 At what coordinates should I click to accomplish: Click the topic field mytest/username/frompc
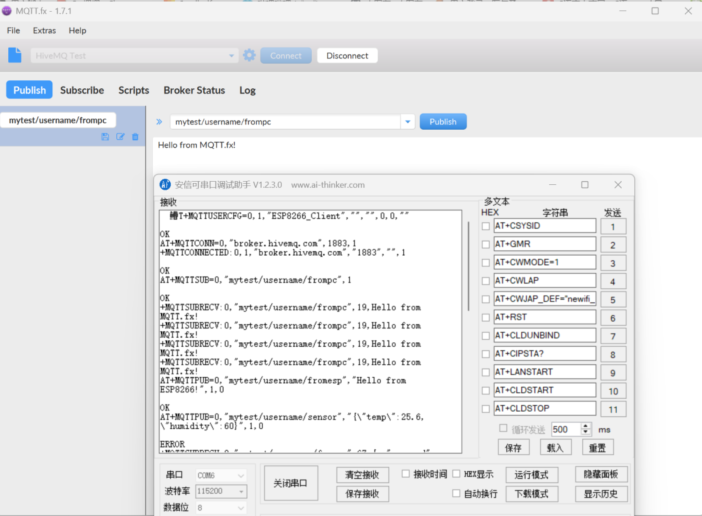click(285, 122)
